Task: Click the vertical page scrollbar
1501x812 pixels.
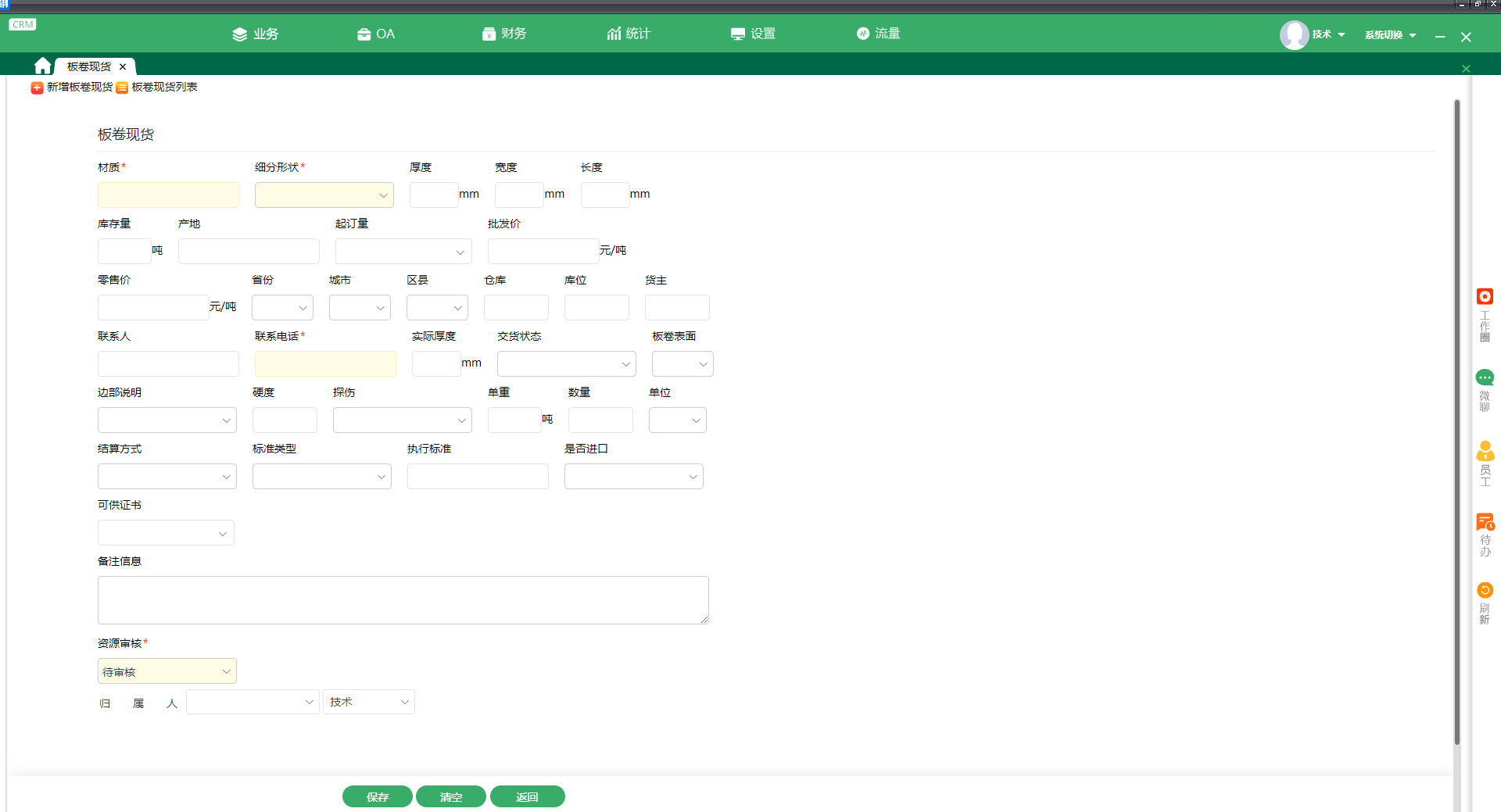Action: (x=1456, y=422)
